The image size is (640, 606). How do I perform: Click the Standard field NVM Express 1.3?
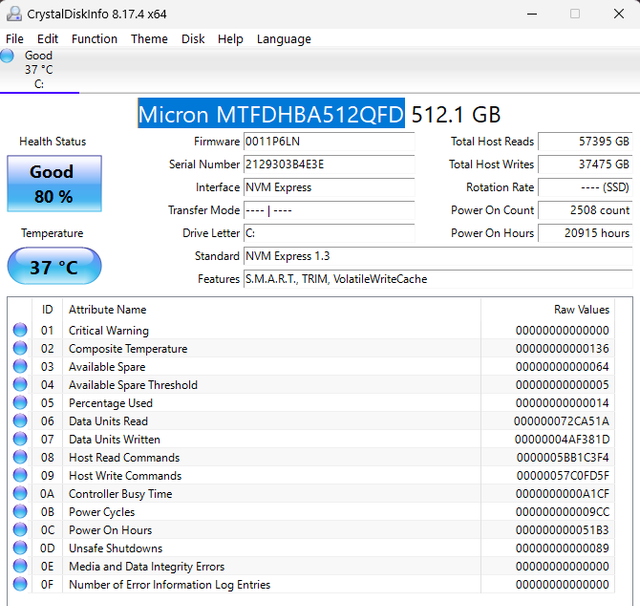pyautogui.click(x=438, y=256)
